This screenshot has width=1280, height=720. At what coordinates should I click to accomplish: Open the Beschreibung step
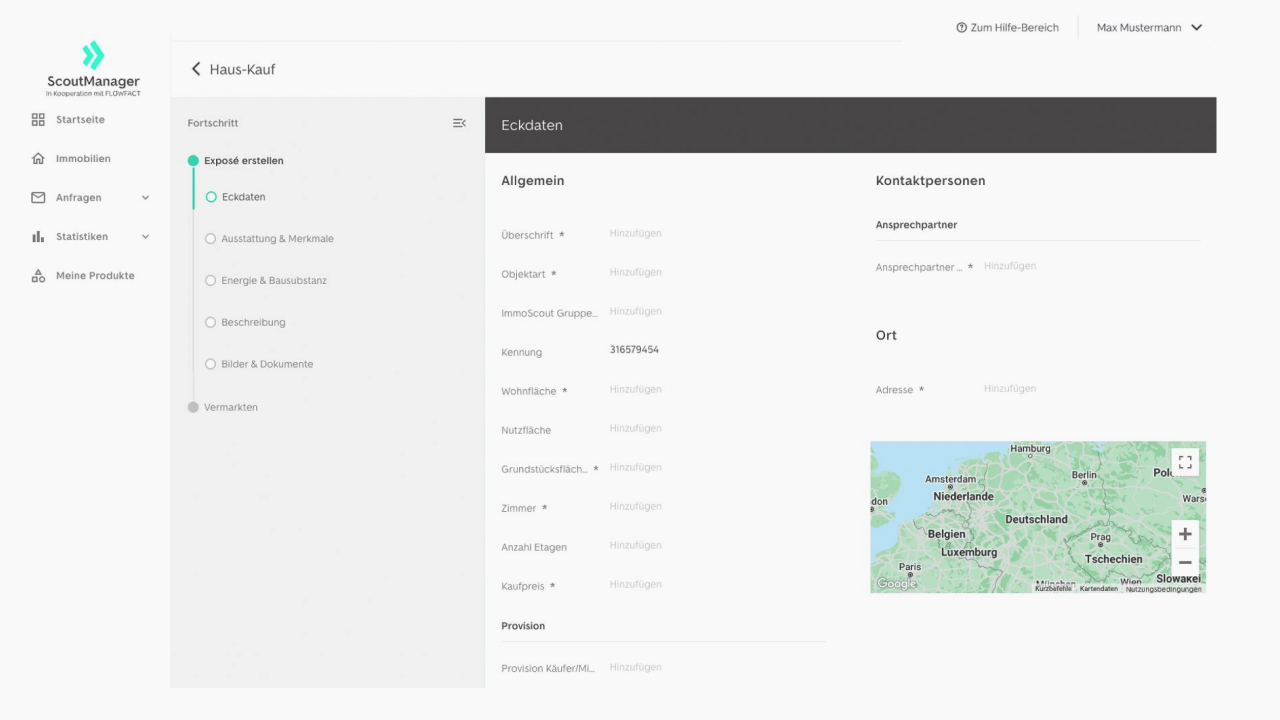pyautogui.click(x=253, y=323)
